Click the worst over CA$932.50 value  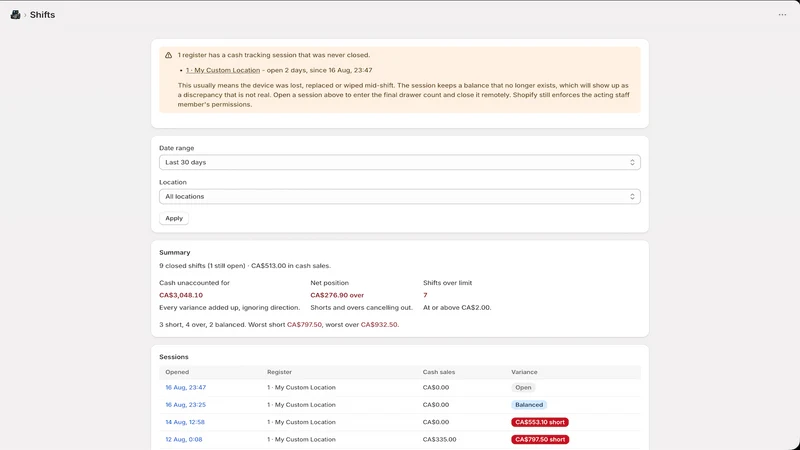379,324
